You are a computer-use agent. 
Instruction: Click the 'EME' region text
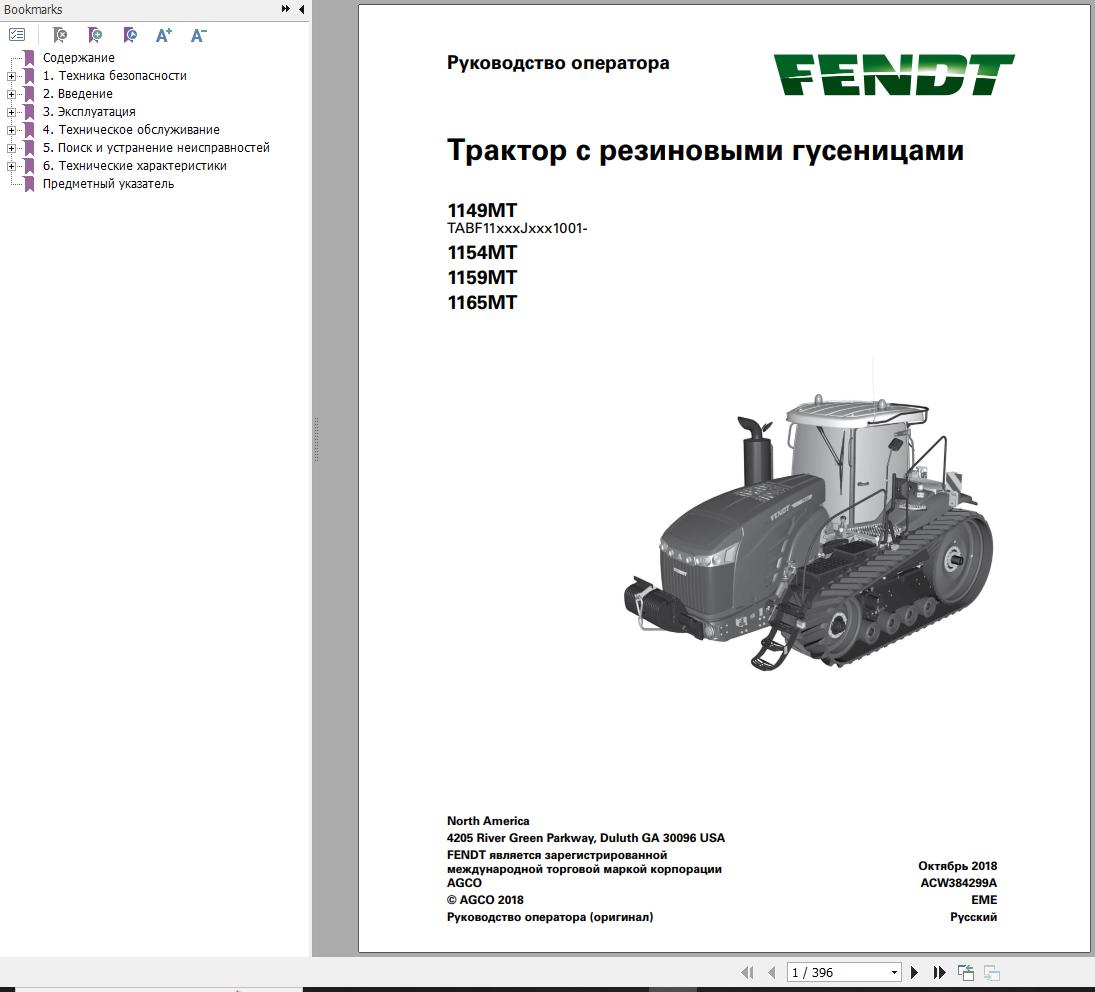point(984,900)
